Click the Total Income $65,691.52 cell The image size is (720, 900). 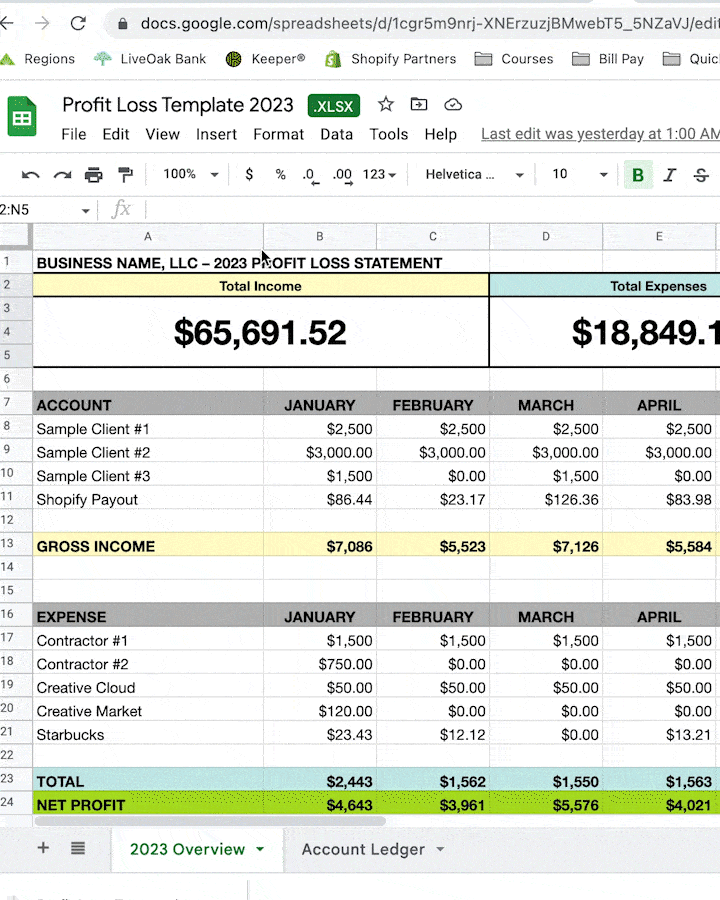[x=261, y=332]
